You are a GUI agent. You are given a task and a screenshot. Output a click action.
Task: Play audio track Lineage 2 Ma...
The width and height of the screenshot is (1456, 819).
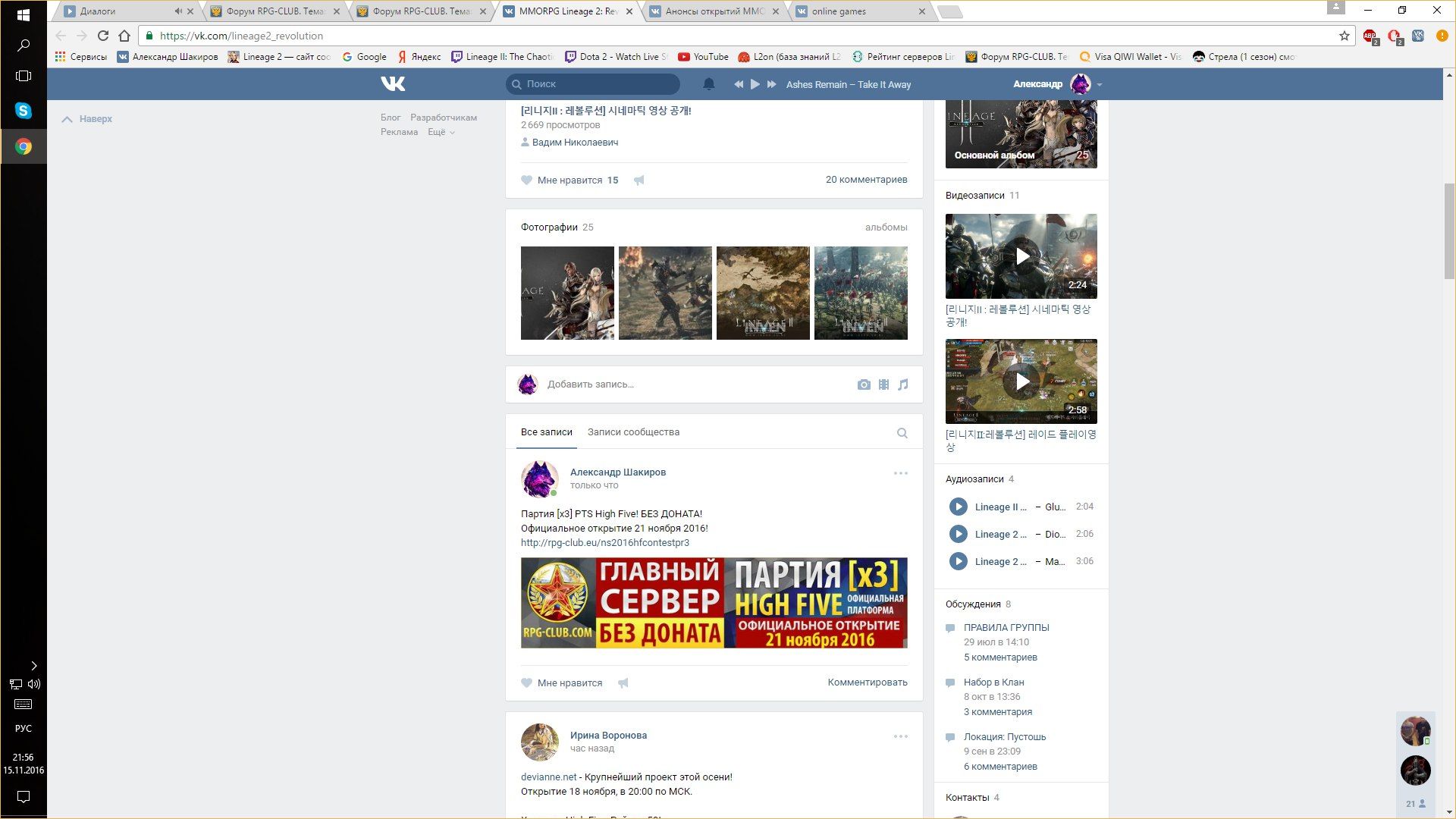coord(959,561)
